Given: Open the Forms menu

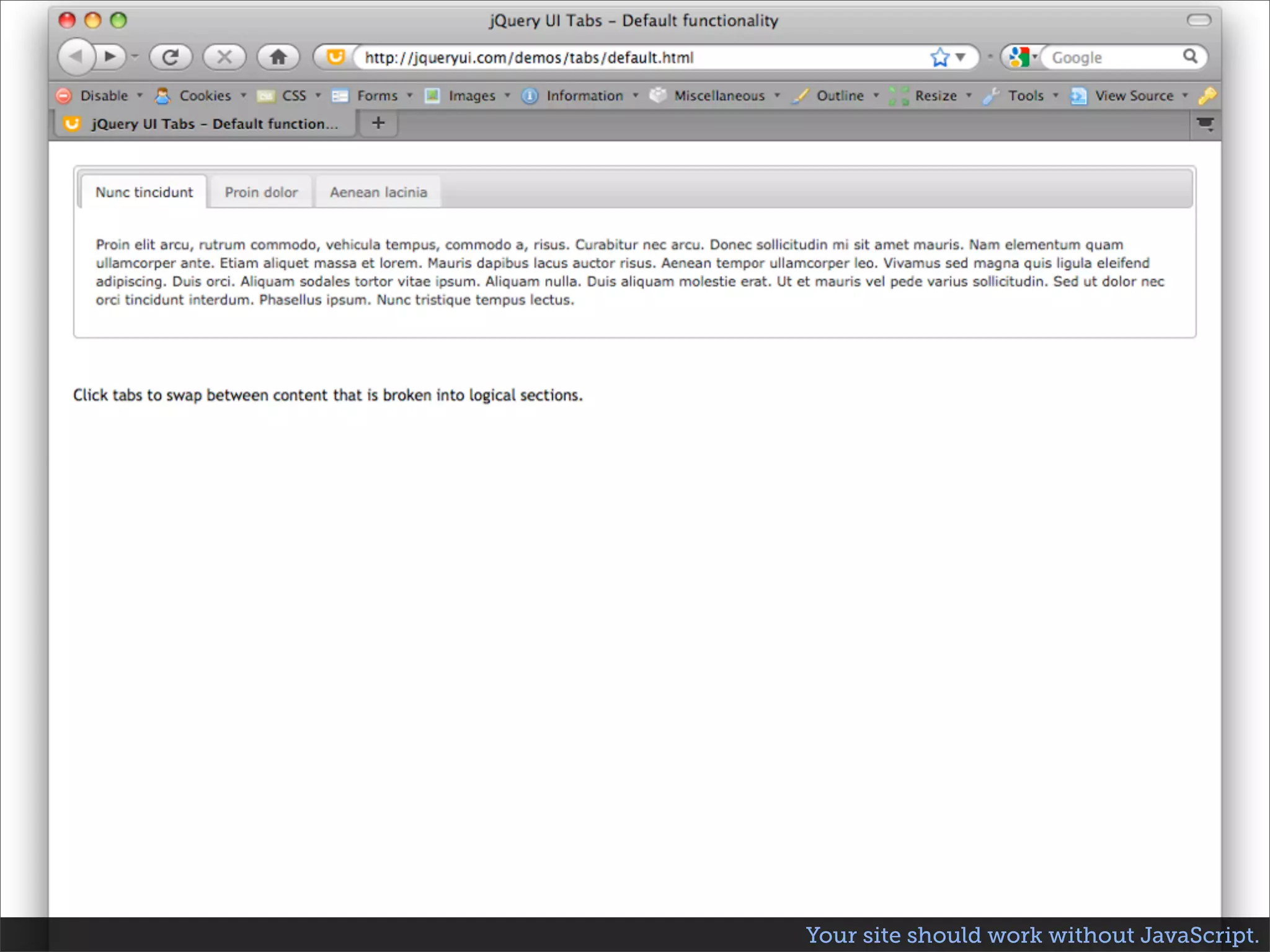Looking at the screenshot, I should point(384,95).
